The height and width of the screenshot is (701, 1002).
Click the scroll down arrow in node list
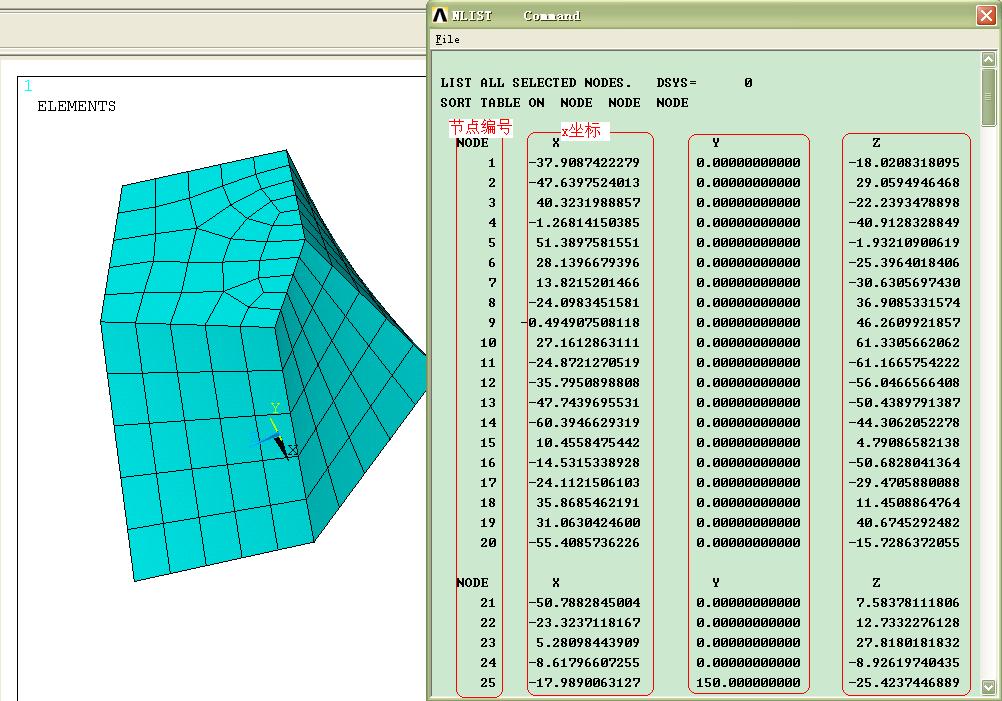click(988, 687)
